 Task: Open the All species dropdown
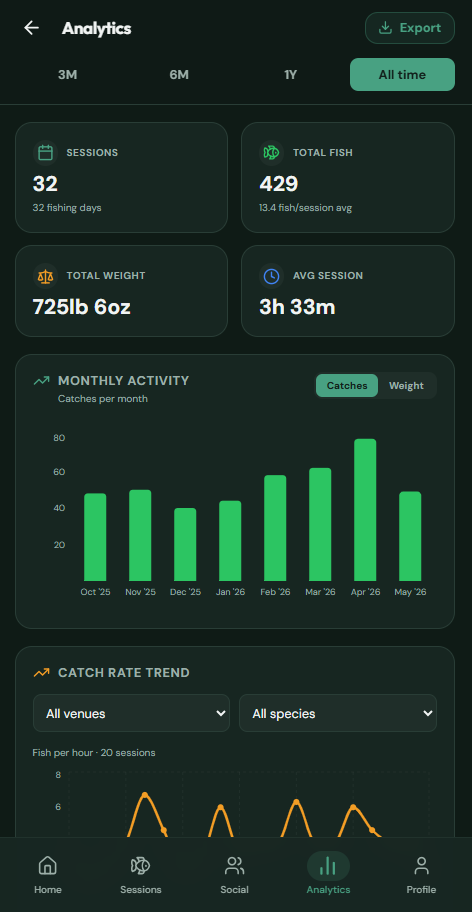click(338, 713)
